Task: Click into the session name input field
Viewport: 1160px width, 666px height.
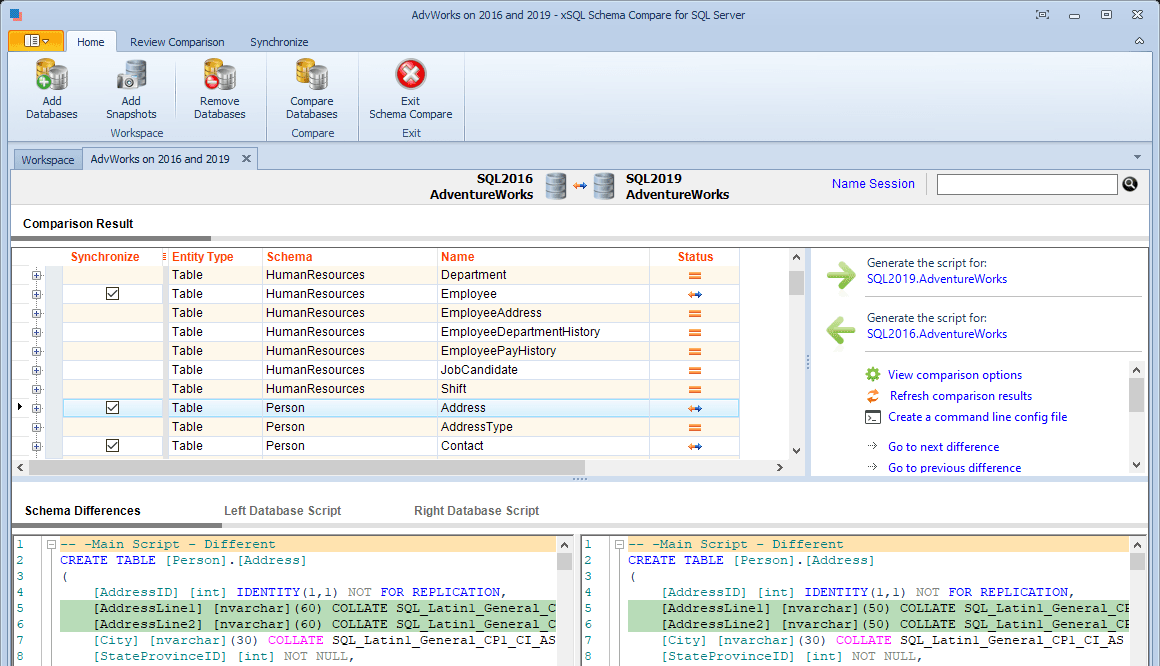Action: point(1027,184)
